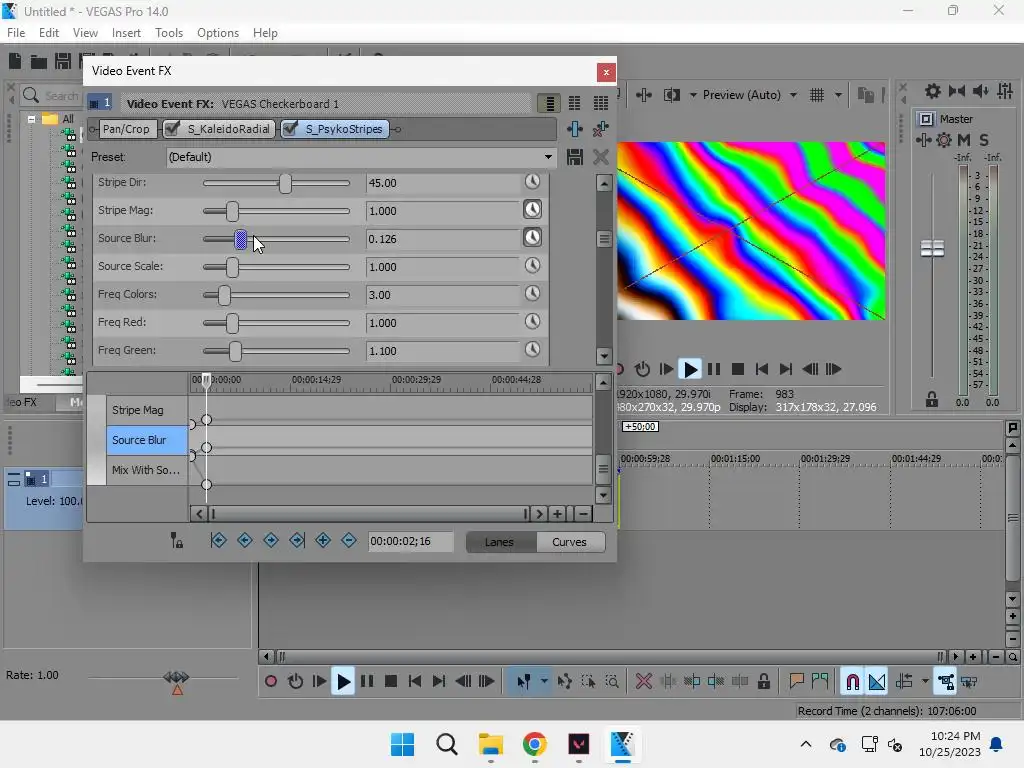Viewport: 1024px width, 768px height.
Task: Toggle sync cursor to media timeline
Action: 176,541
